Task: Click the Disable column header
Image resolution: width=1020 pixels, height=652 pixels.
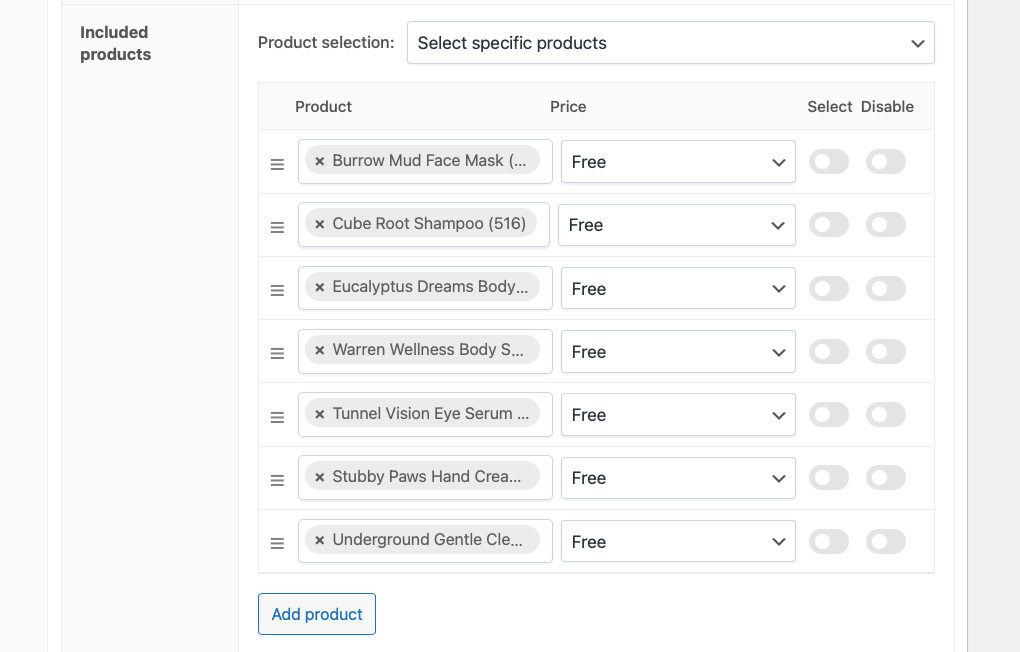Action: pos(887,107)
